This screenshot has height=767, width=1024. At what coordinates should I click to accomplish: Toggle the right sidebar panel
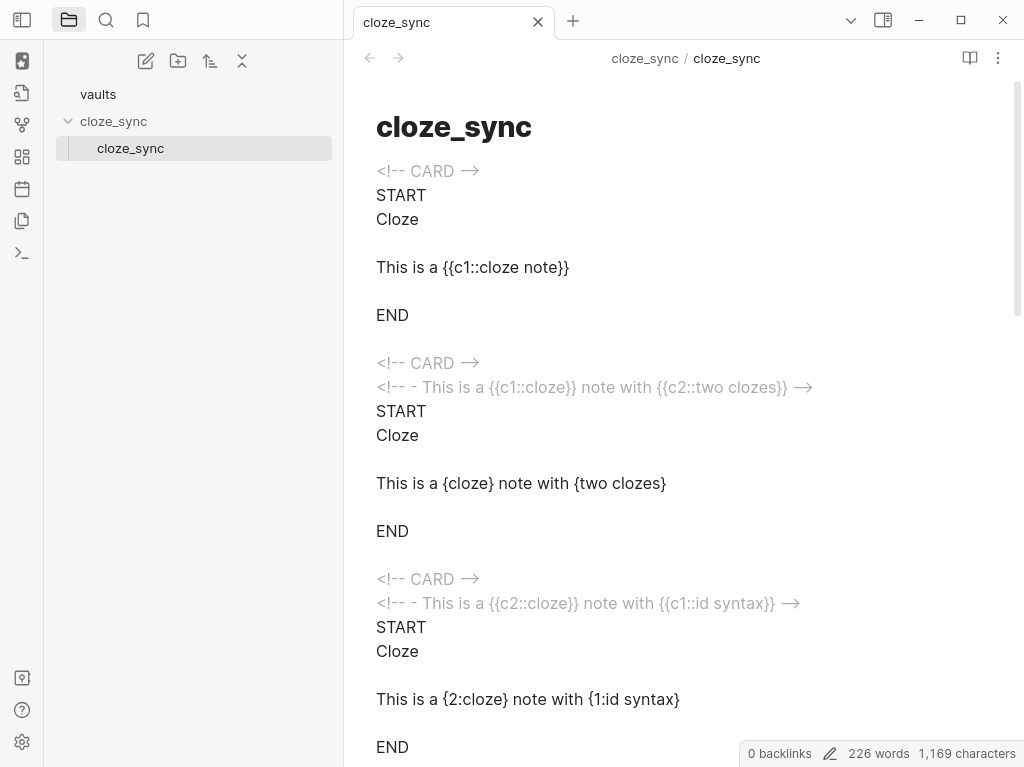coord(883,20)
